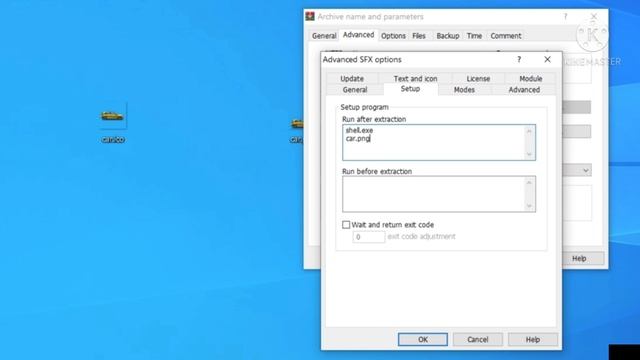
Task: Switch to the Modes tab
Action: pyautogui.click(x=464, y=90)
